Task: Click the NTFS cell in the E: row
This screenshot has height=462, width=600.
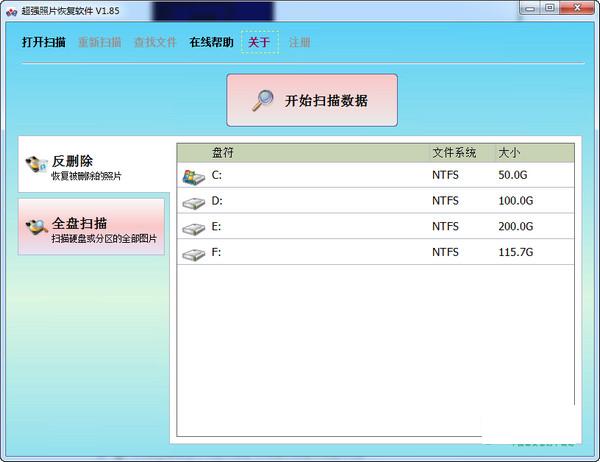Action: pos(445,227)
